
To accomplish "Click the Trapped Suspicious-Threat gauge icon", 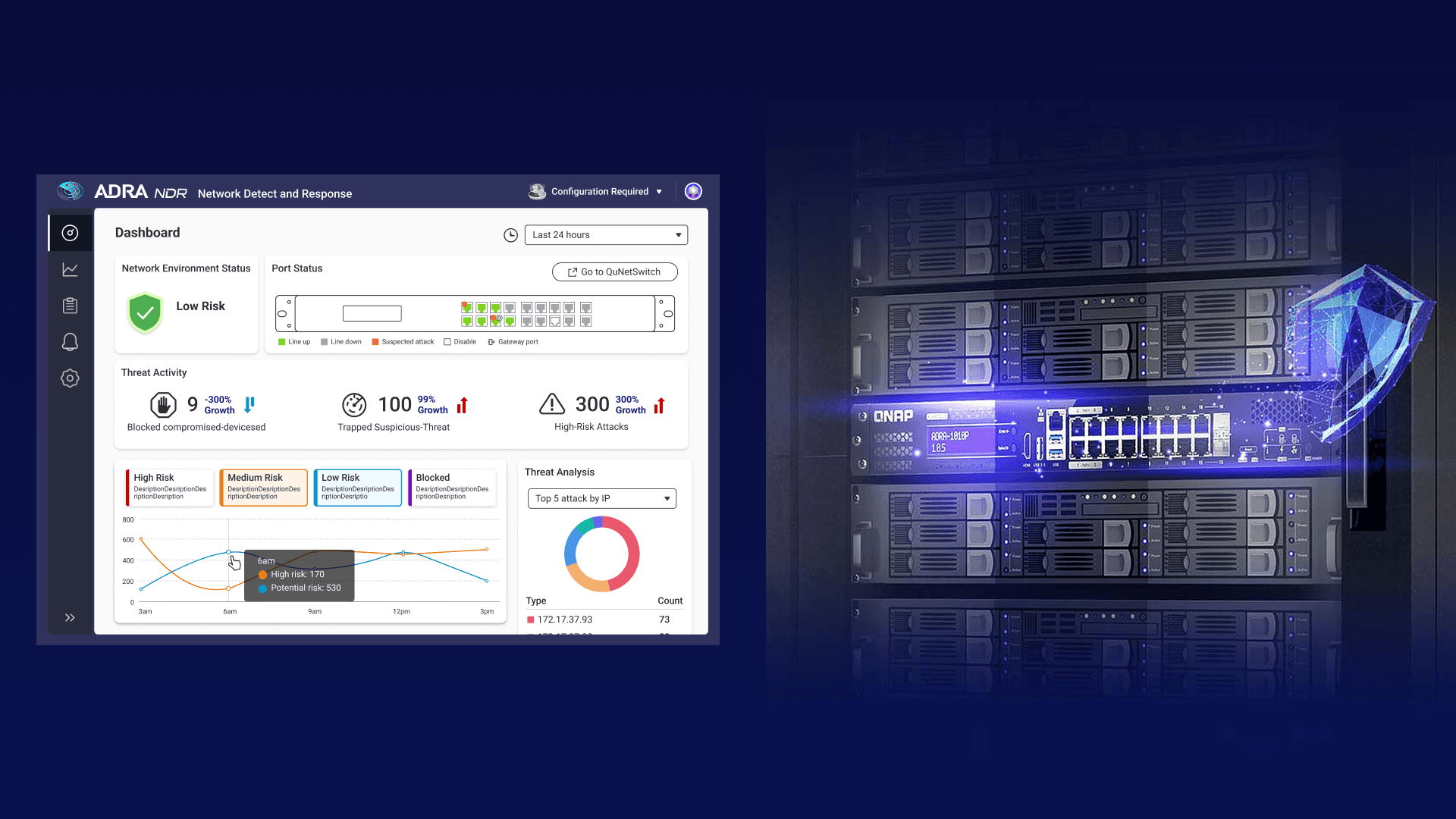I will coord(354,405).
